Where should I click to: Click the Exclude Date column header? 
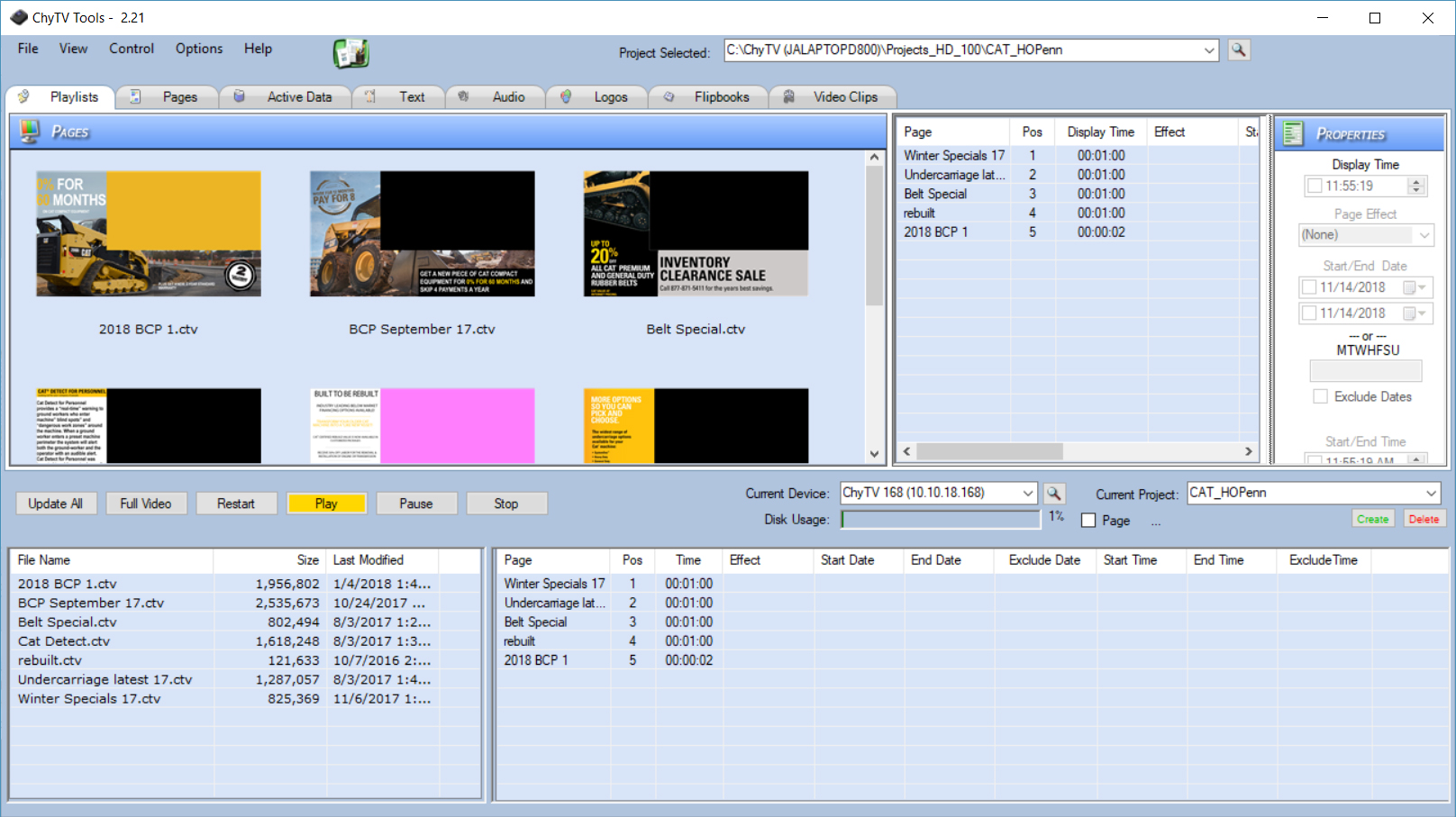coord(1045,560)
